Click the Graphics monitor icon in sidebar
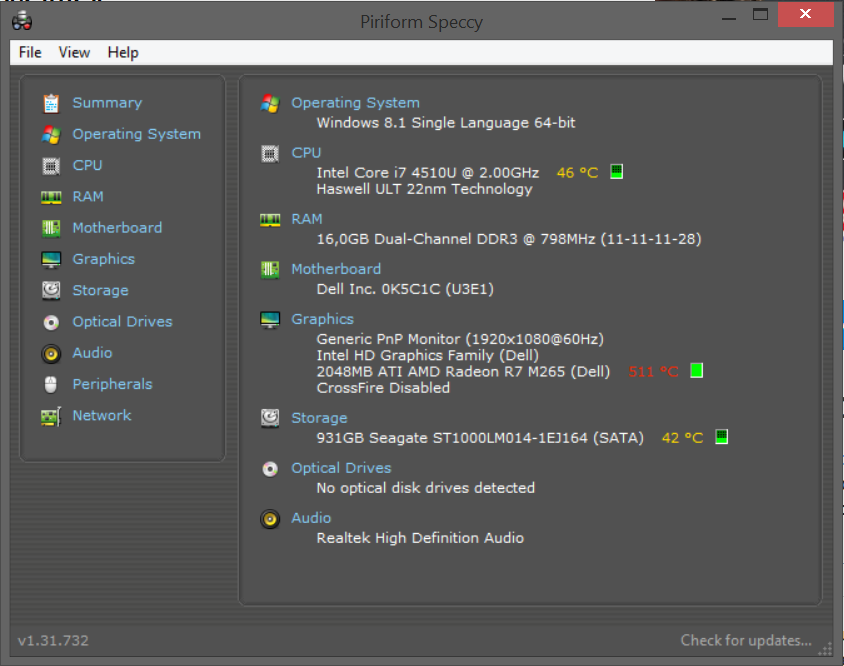844x666 pixels. click(x=51, y=260)
